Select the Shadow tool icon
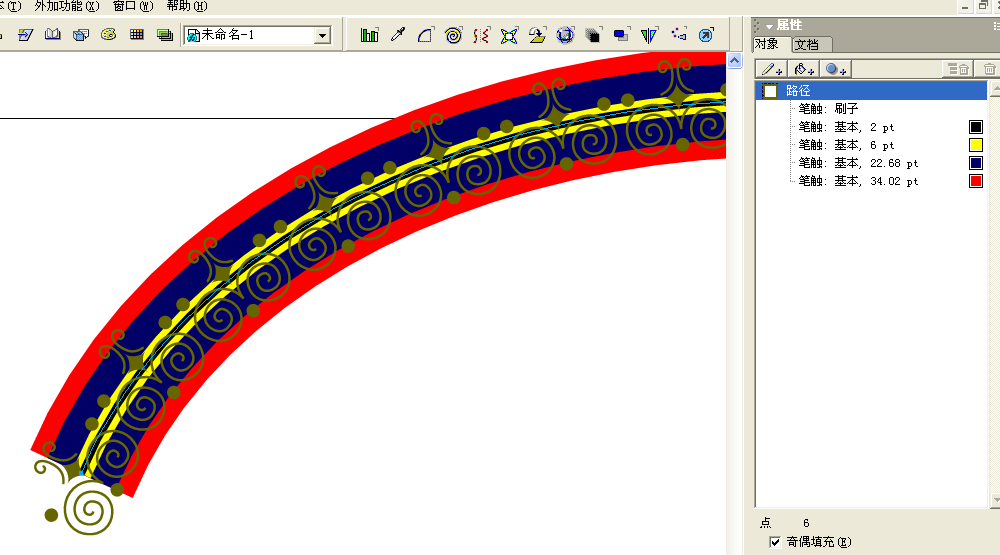1000x555 pixels. [x=621, y=35]
